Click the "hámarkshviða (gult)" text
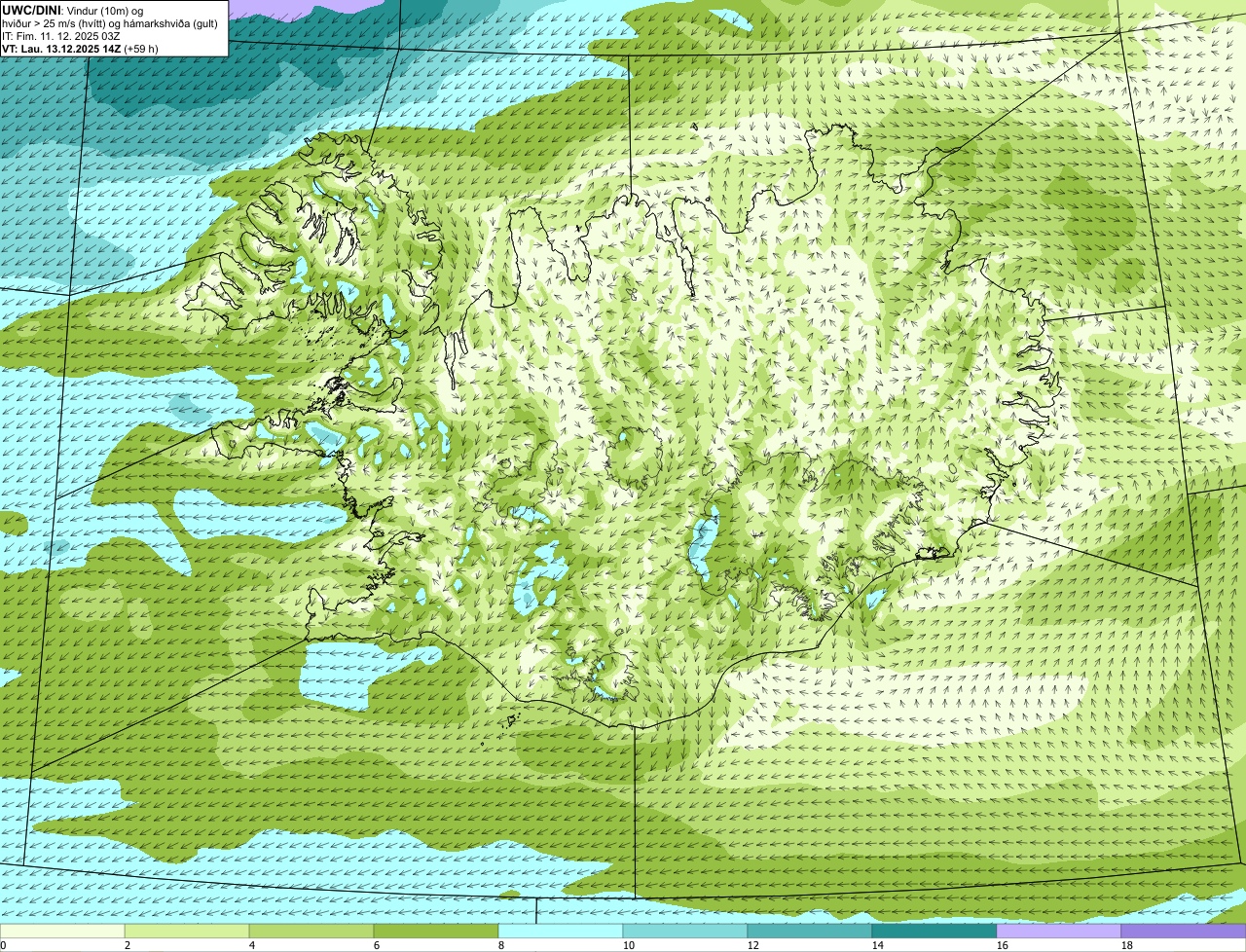Screen dimensions: 1246x952 [170, 24]
